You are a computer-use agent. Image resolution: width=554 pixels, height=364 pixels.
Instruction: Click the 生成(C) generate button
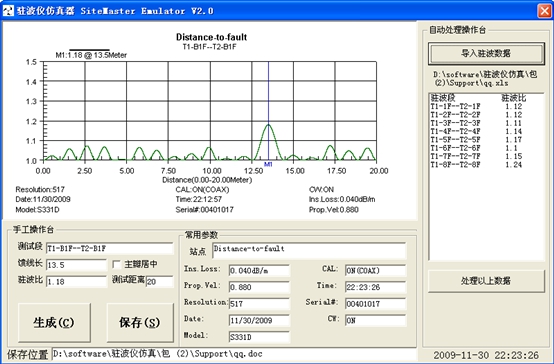[x=54, y=322]
